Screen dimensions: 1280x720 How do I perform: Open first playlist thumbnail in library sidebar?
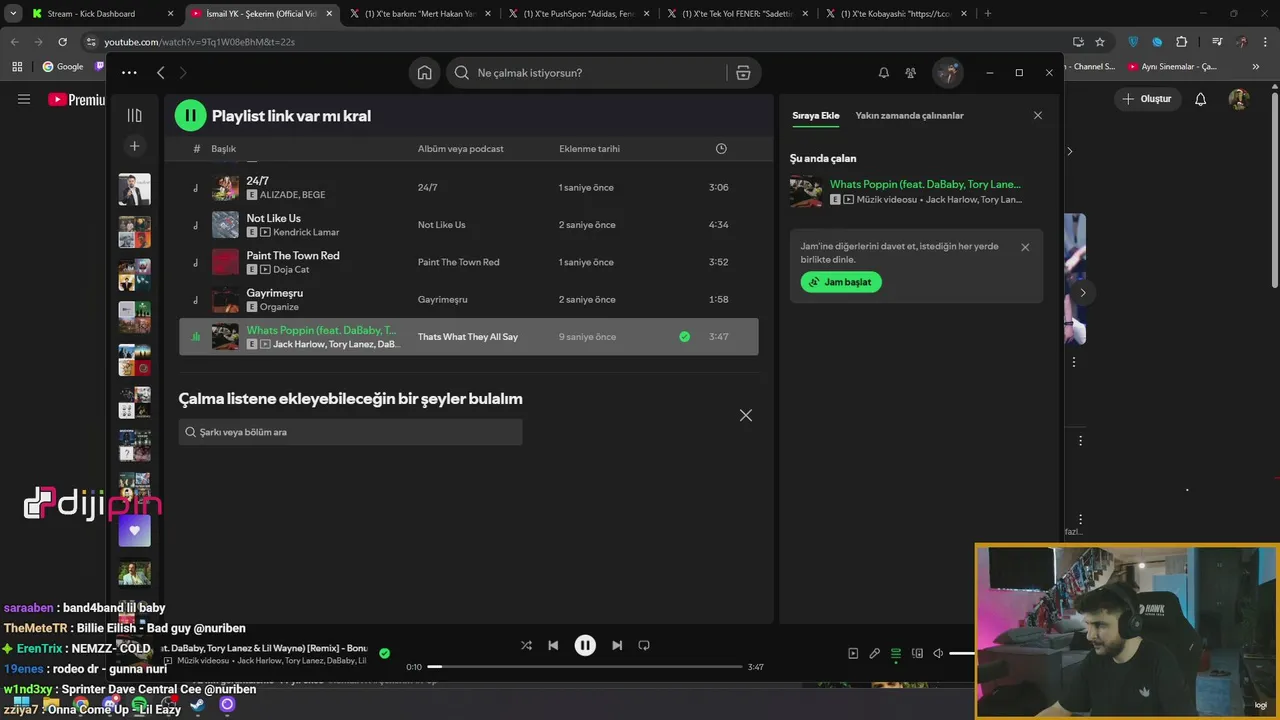tap(134, 189)
